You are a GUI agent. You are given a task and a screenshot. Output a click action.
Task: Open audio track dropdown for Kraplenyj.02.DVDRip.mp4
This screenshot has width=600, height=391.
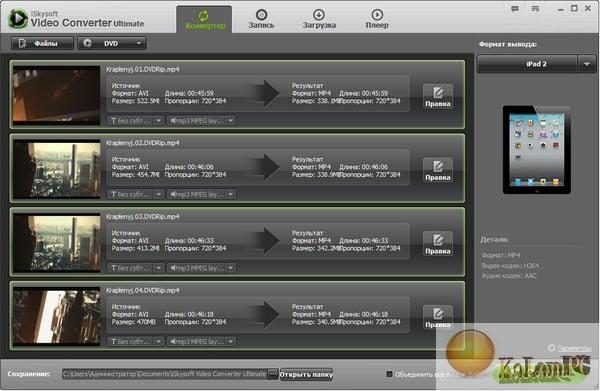pyautogui.click(x=201, y=194)
